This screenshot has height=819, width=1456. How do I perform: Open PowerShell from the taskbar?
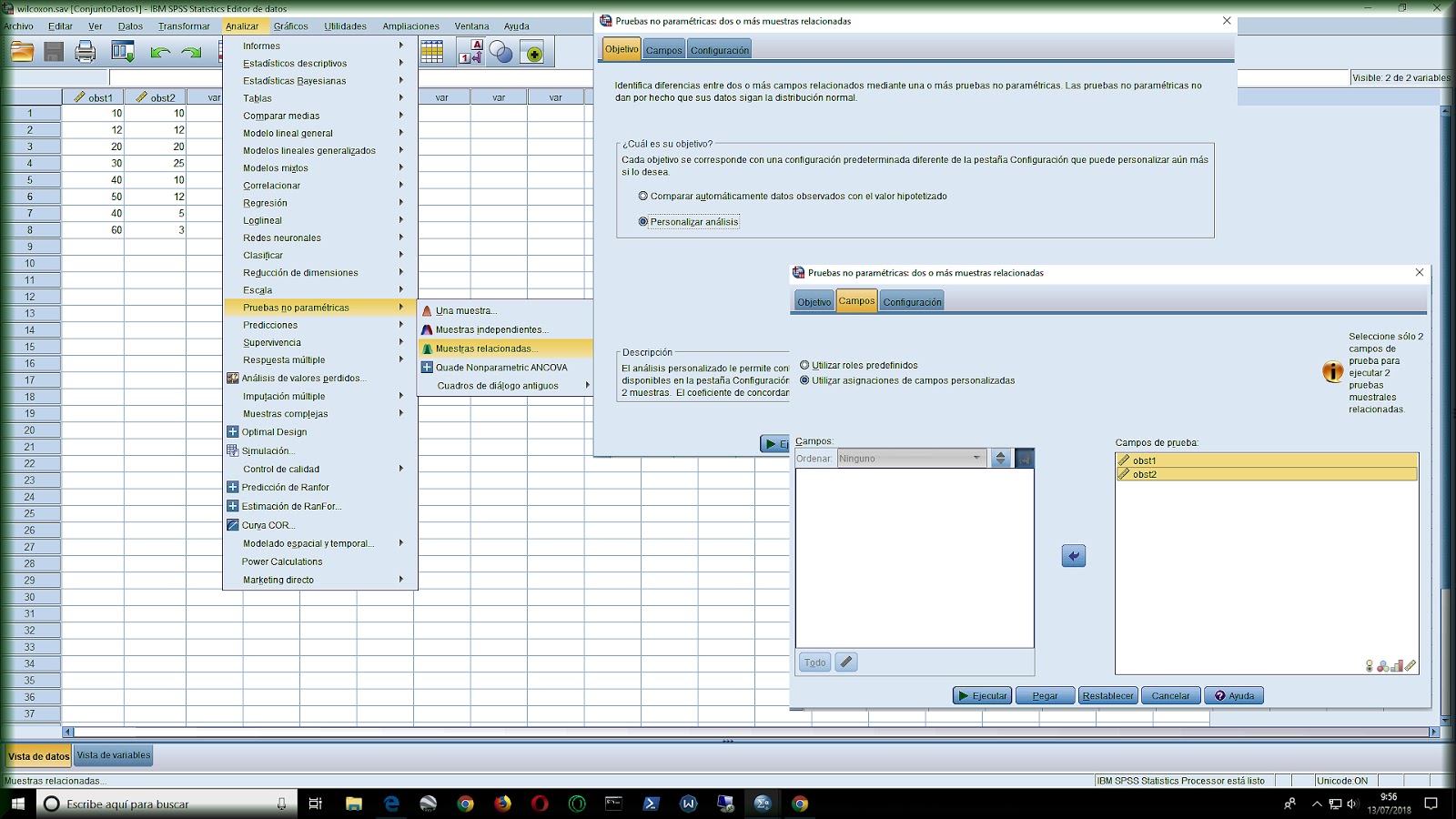click(x=651, y=804)
